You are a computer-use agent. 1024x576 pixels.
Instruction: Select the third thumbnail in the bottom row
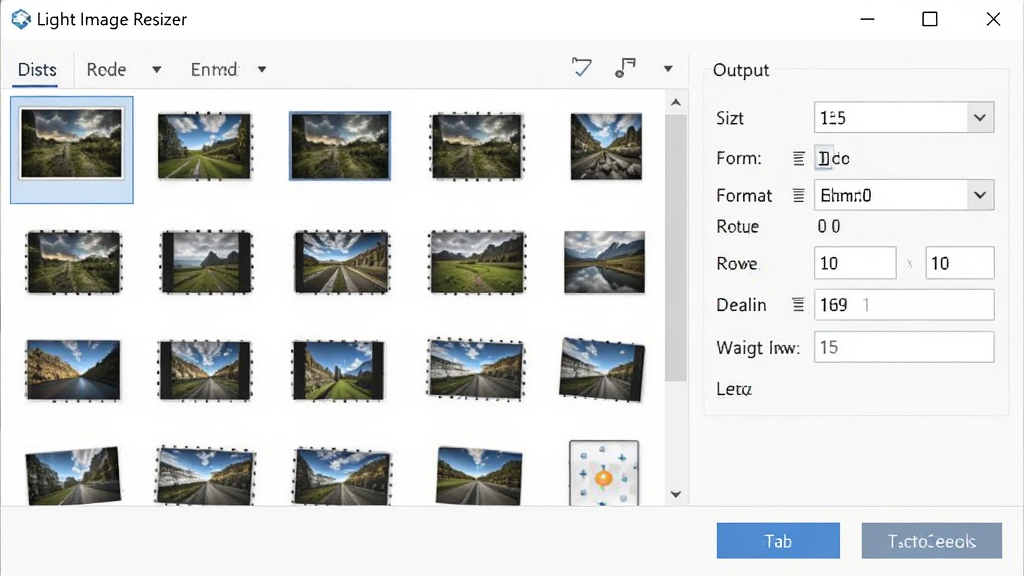tap(342, 476)
